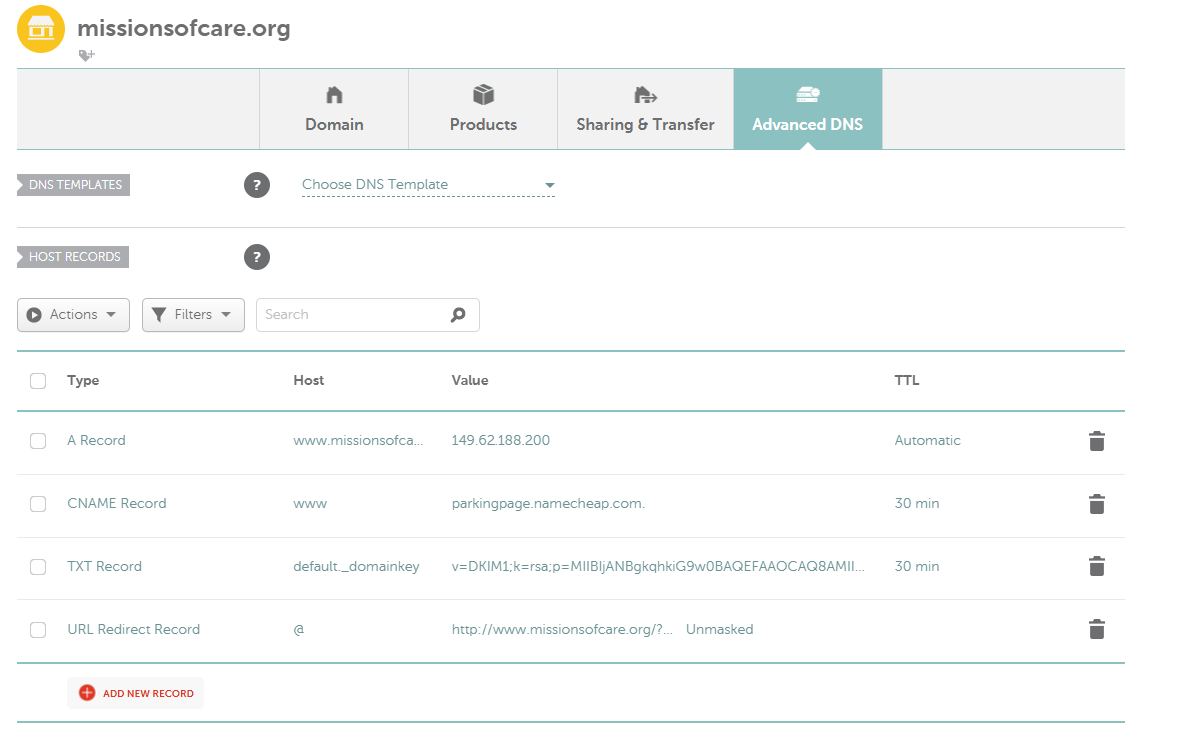Click the host default._domainkey
1183x741 pixels.
coord(356,566)
